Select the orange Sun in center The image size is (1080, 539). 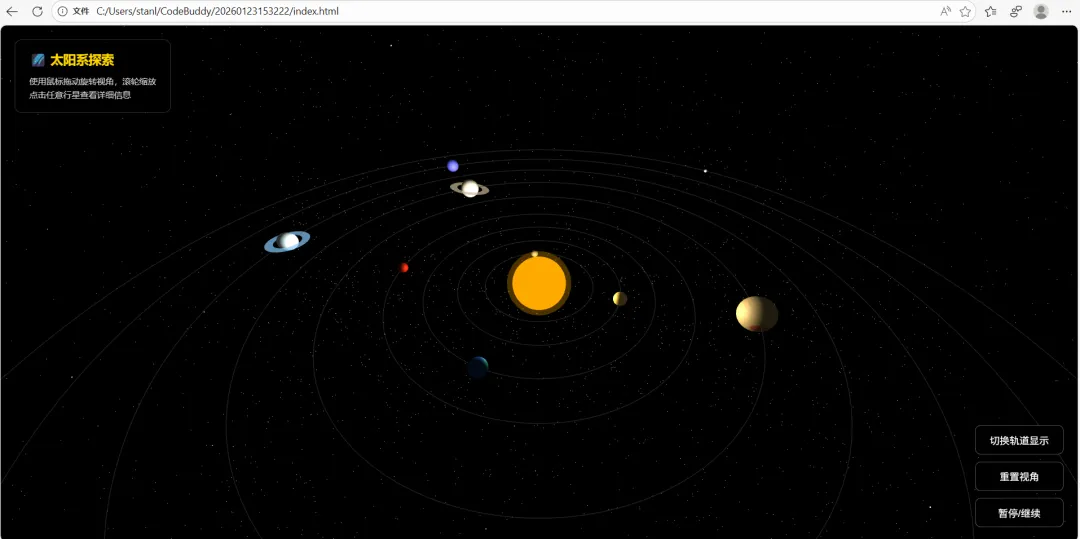(x=539, y=284)
